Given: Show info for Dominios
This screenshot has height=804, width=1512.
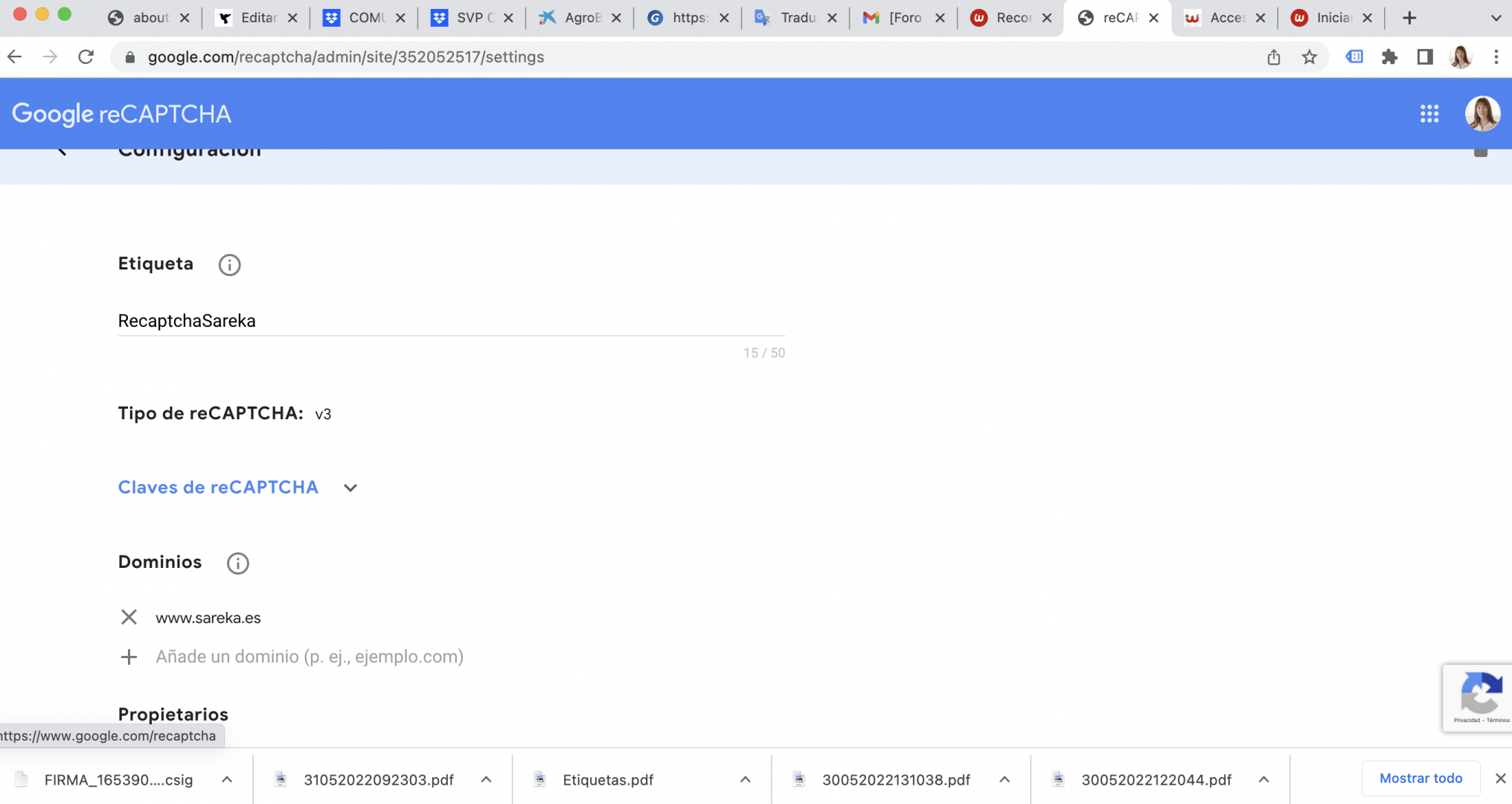Looking at the screenshot, I should (x=237, y=564).
